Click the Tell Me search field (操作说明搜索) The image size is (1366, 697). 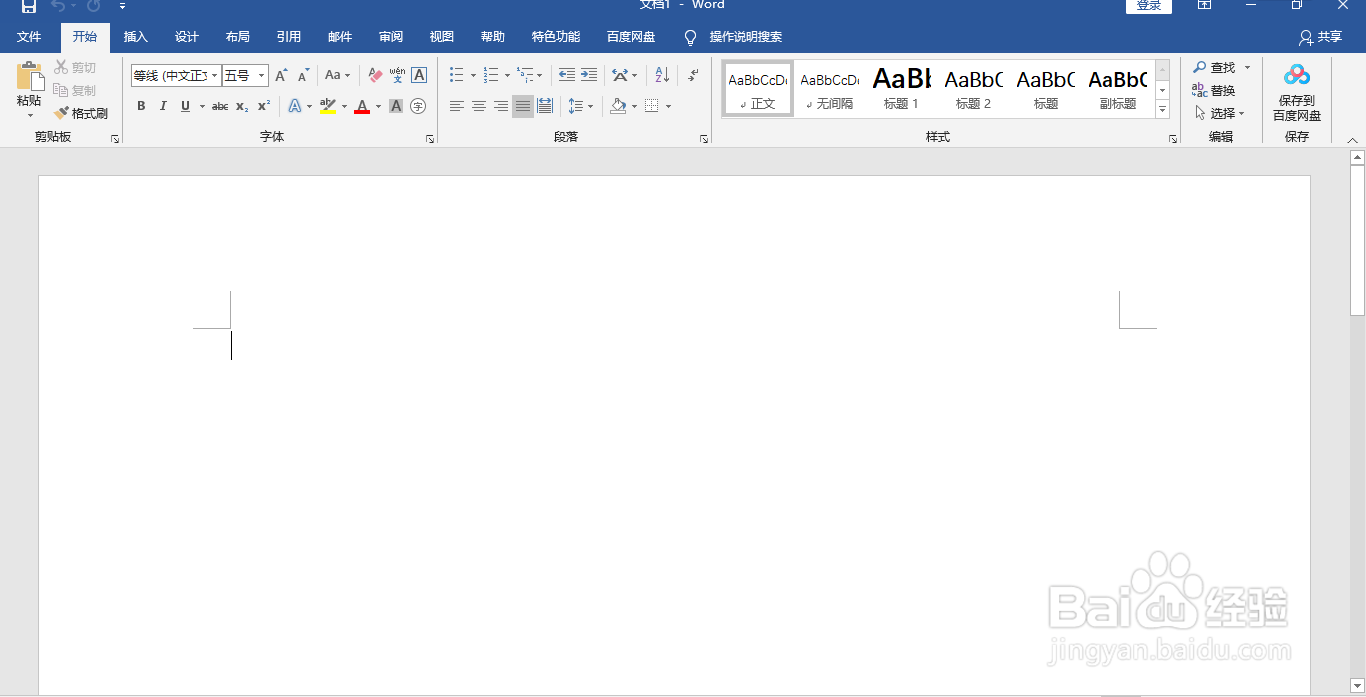[x=746, y=37]
